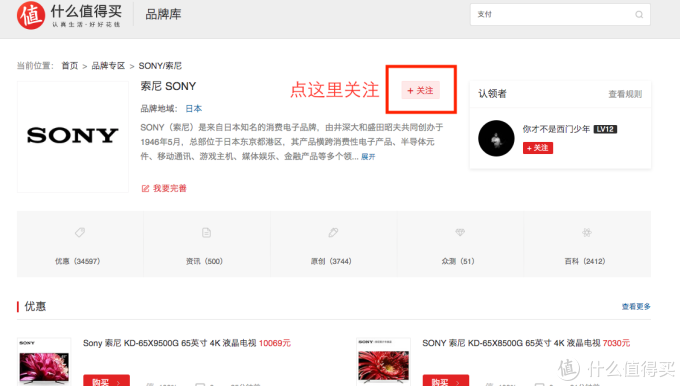Click the 百科 atom icon
680x386 pixels.
pyautogui.click(x=587, y=232)
